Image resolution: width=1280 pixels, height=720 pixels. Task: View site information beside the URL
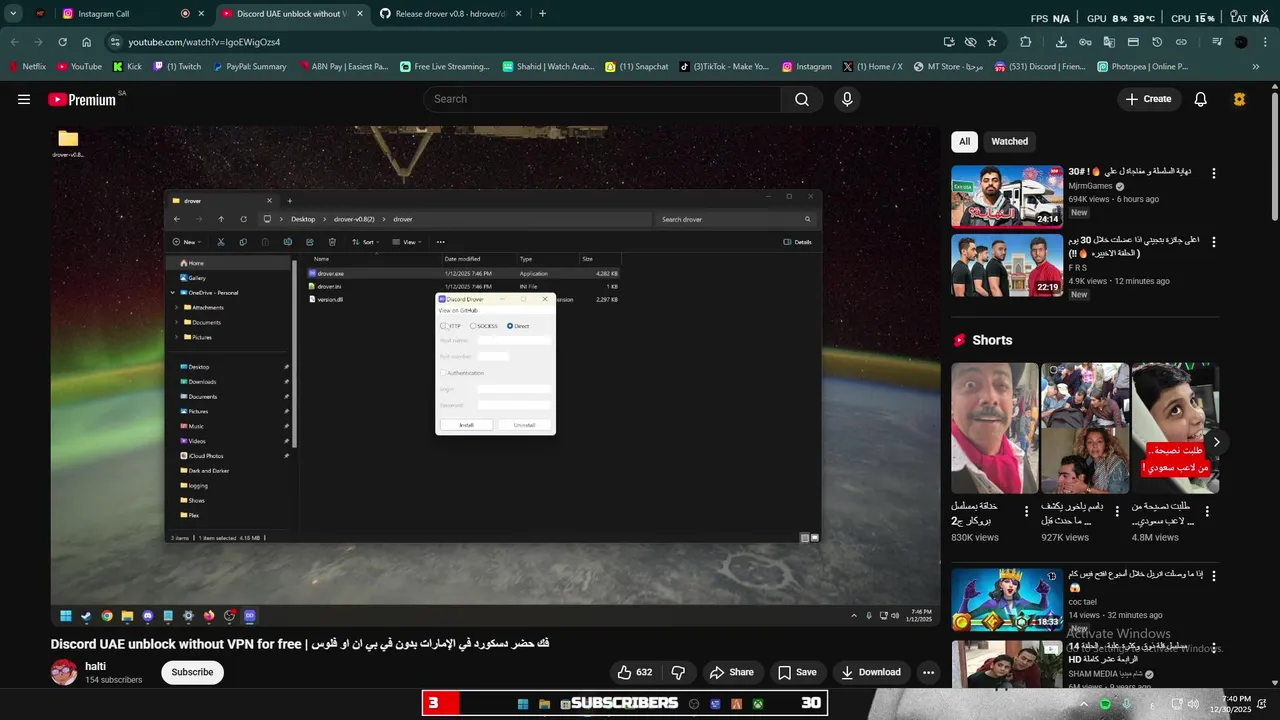pyautogui.click(x=115, y=42)
